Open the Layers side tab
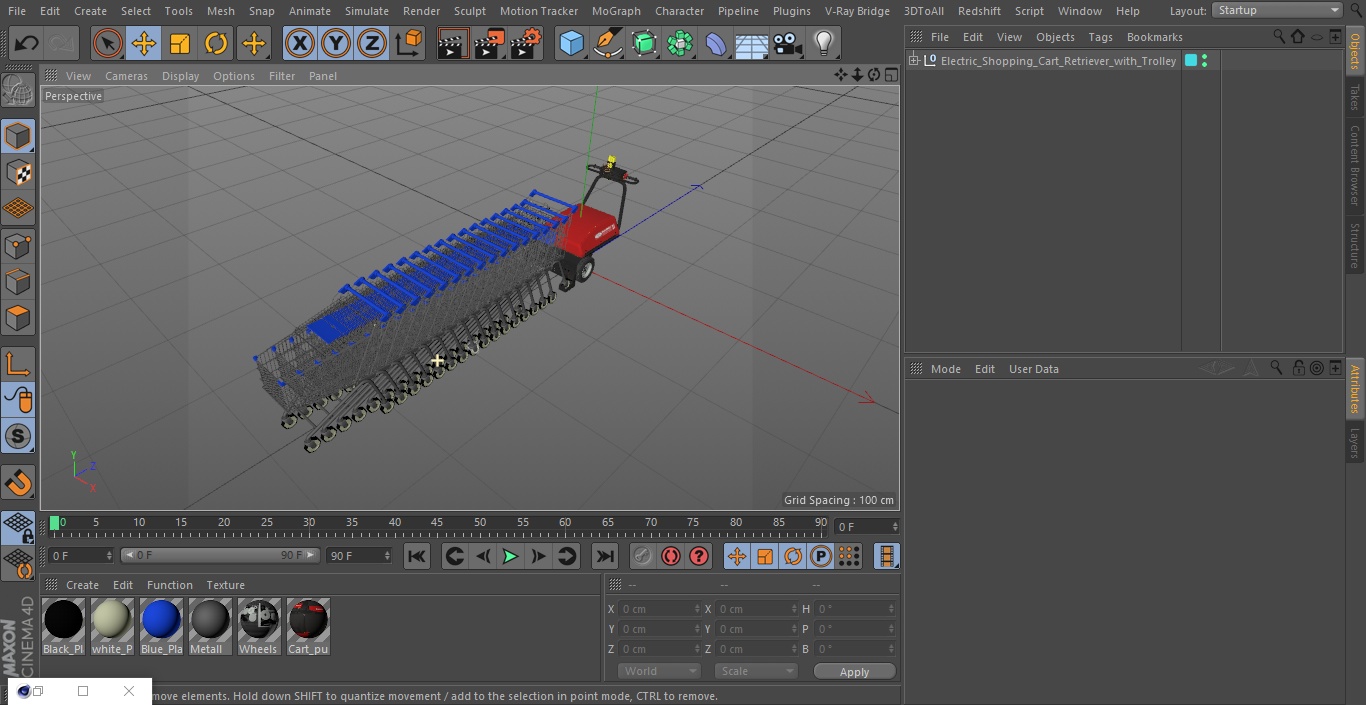The image size is (1366, 705). pyautogui.click(x=1355, y=442)
